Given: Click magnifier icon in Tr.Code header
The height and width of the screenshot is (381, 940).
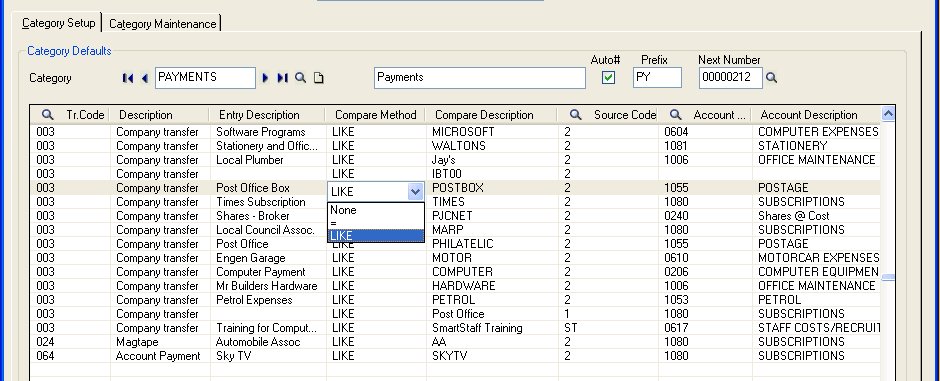Looking at the screenshot, I should [47, 114].
